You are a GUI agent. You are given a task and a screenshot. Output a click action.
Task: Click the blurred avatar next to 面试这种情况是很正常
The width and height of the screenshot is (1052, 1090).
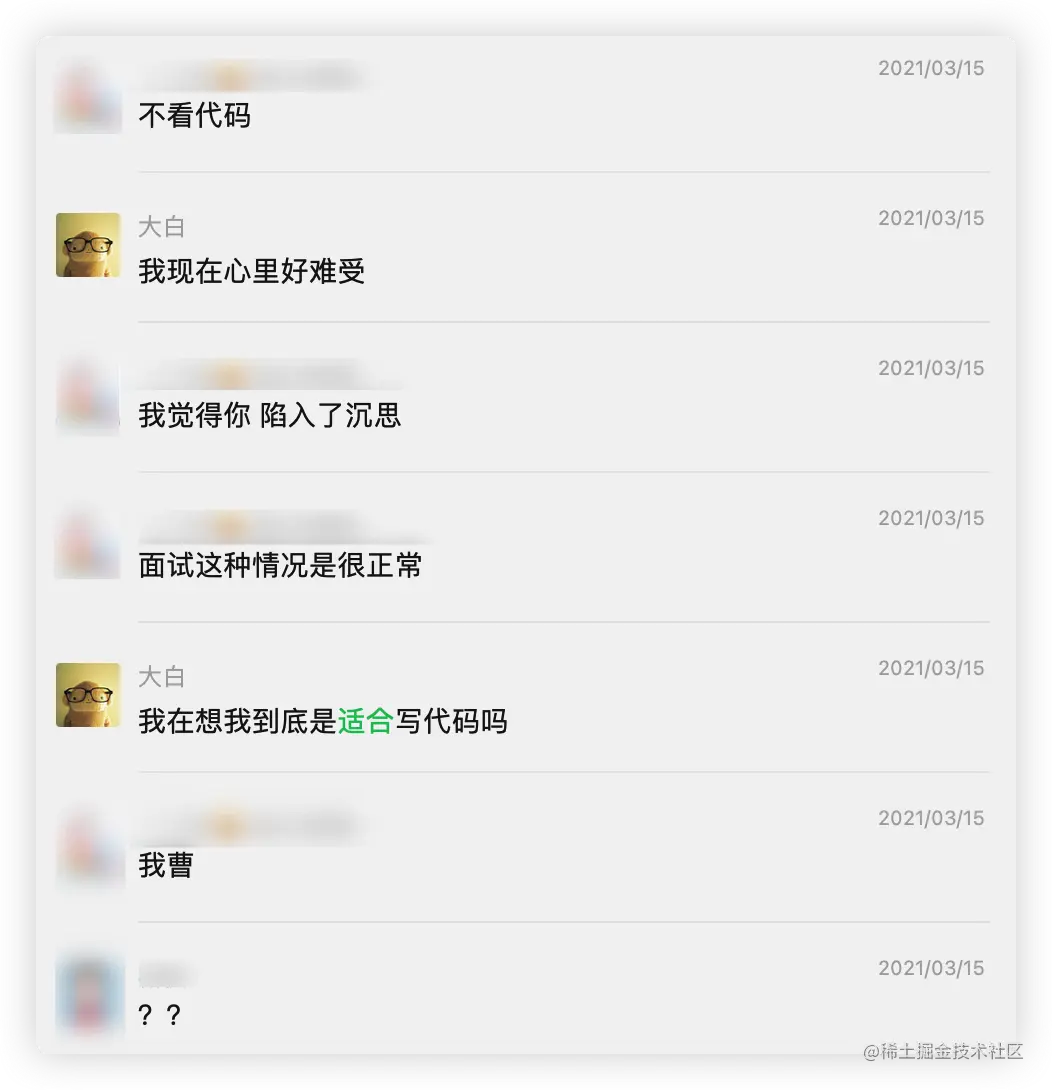[x=88, y=546]
